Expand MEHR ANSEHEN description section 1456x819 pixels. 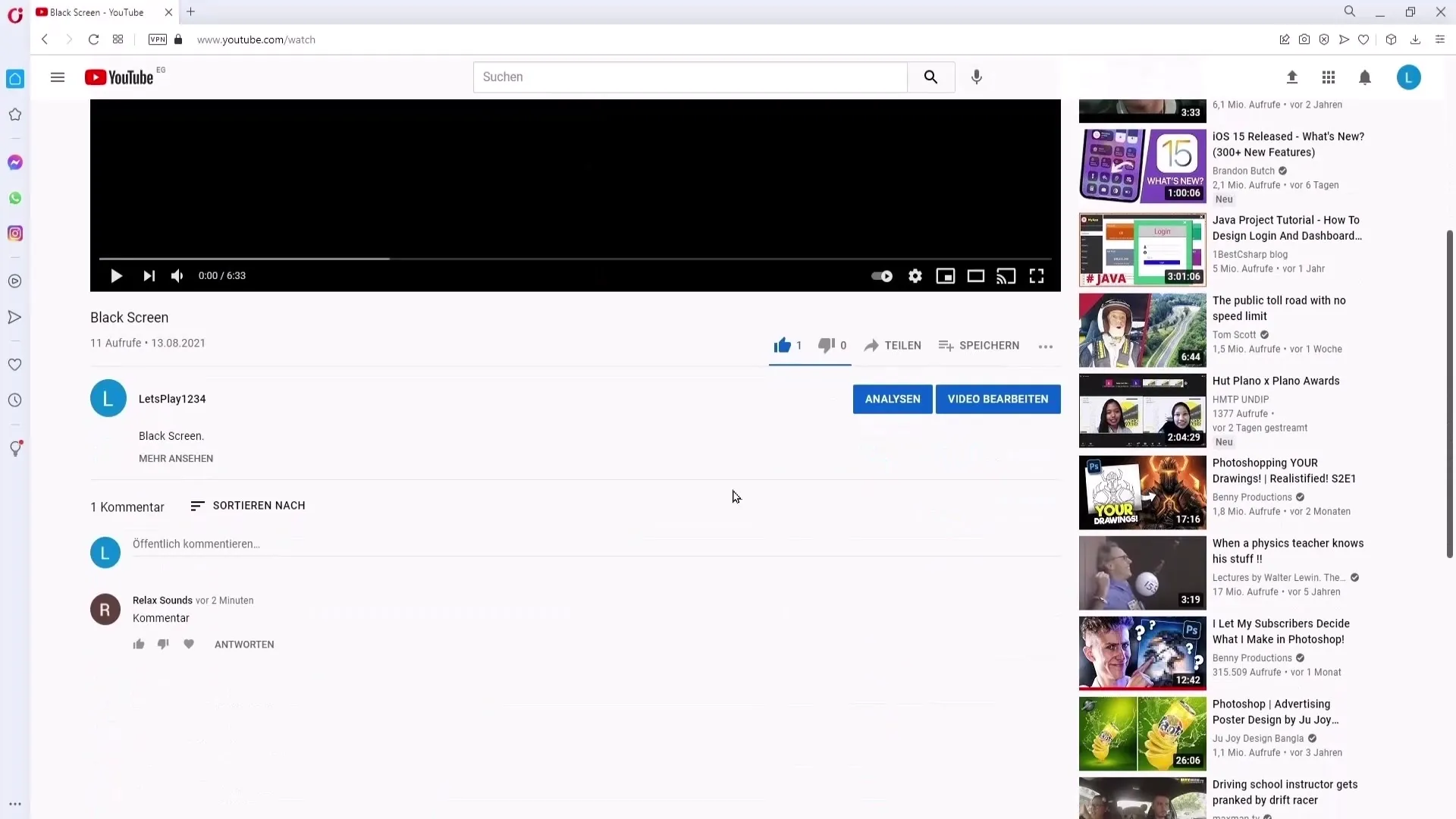tap(175, 458)
